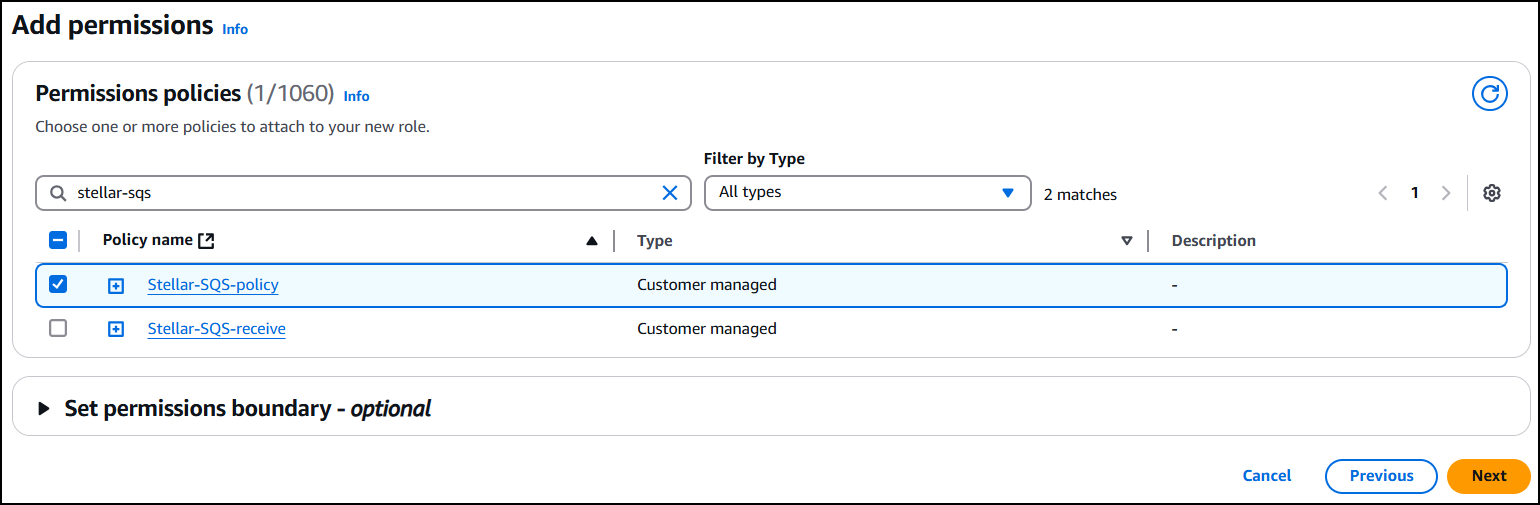The image size is (1540, 505).
Task: Open the Stellar-SQS-receive link
Action: (x=216, y=328)
